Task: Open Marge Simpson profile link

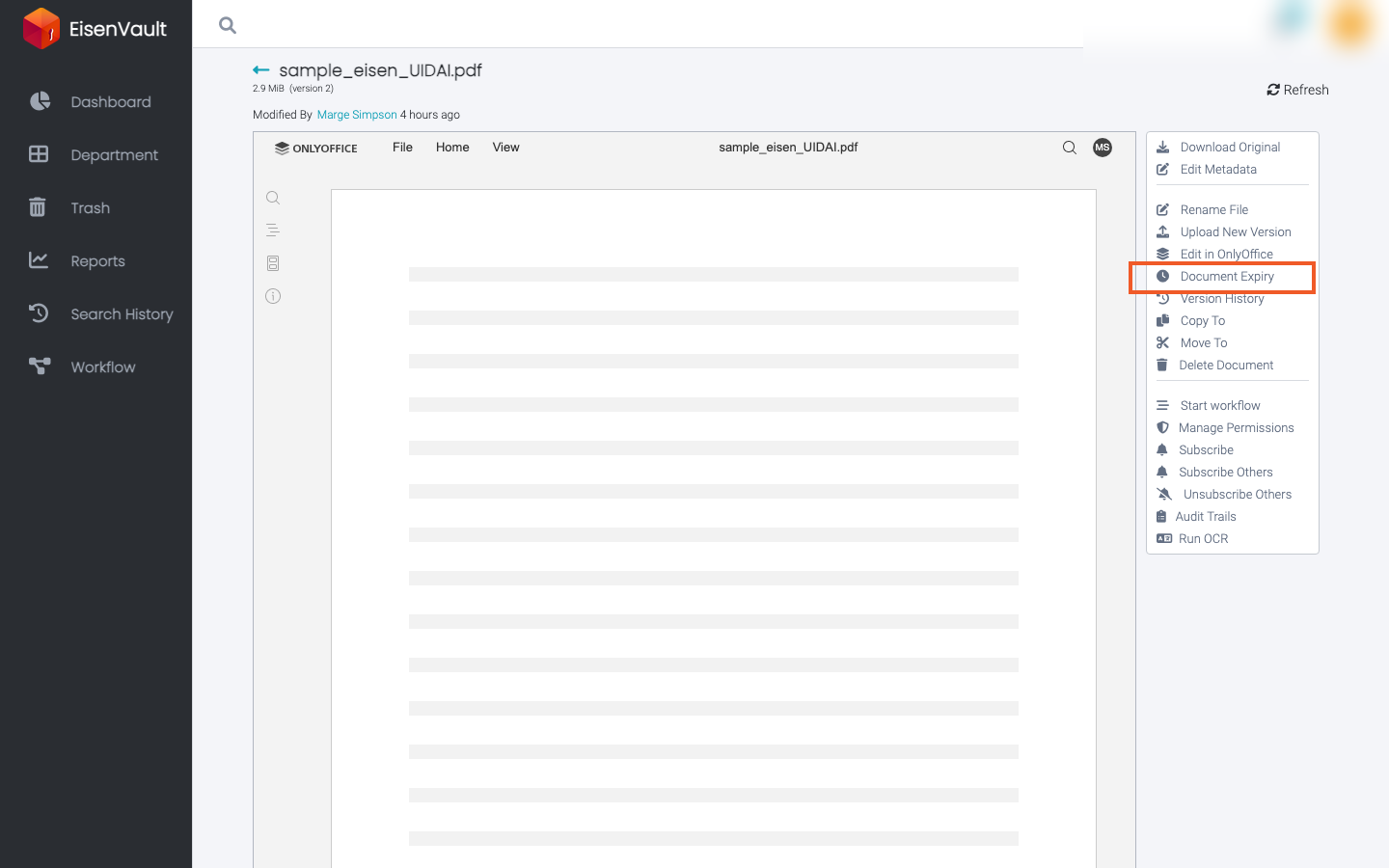Action: click(357, 115)
